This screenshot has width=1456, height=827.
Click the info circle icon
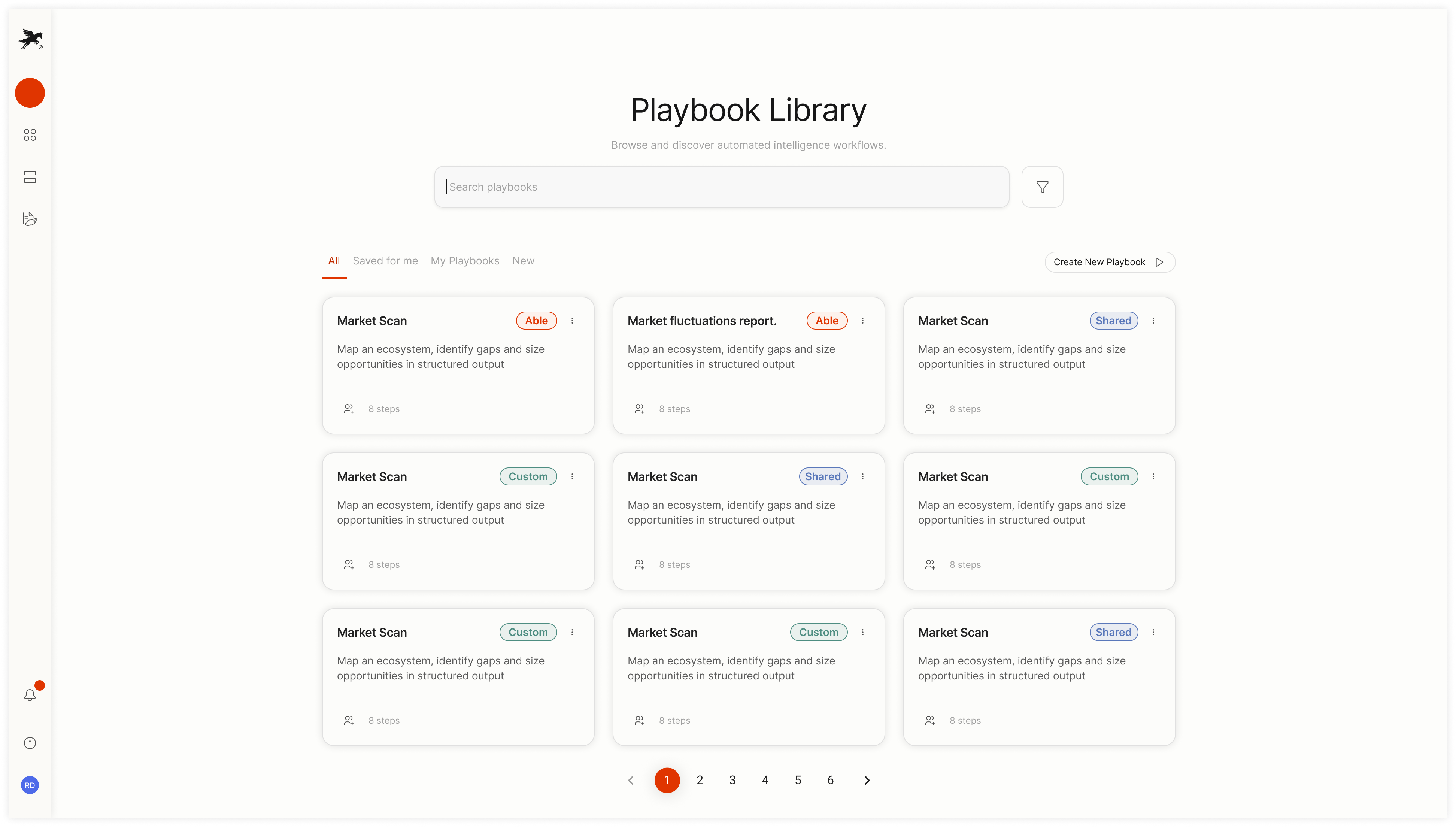(30, 743)
